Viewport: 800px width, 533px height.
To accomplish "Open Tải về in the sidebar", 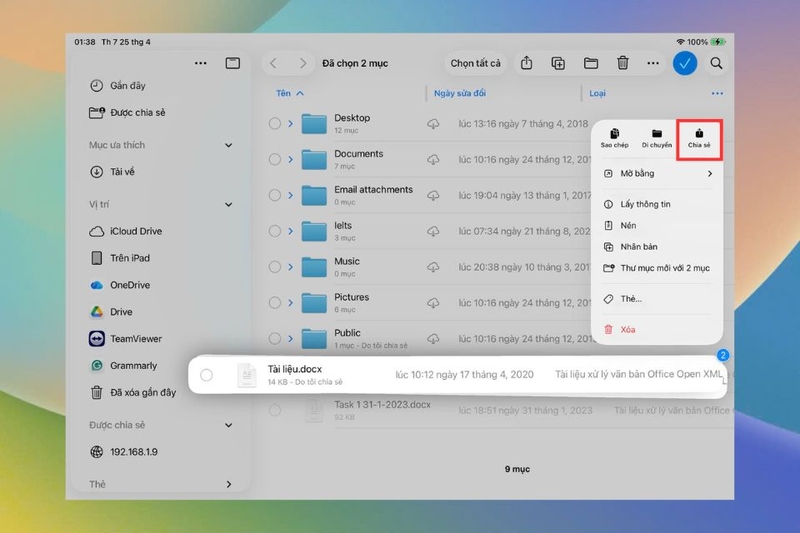I will tap(112, 172).
